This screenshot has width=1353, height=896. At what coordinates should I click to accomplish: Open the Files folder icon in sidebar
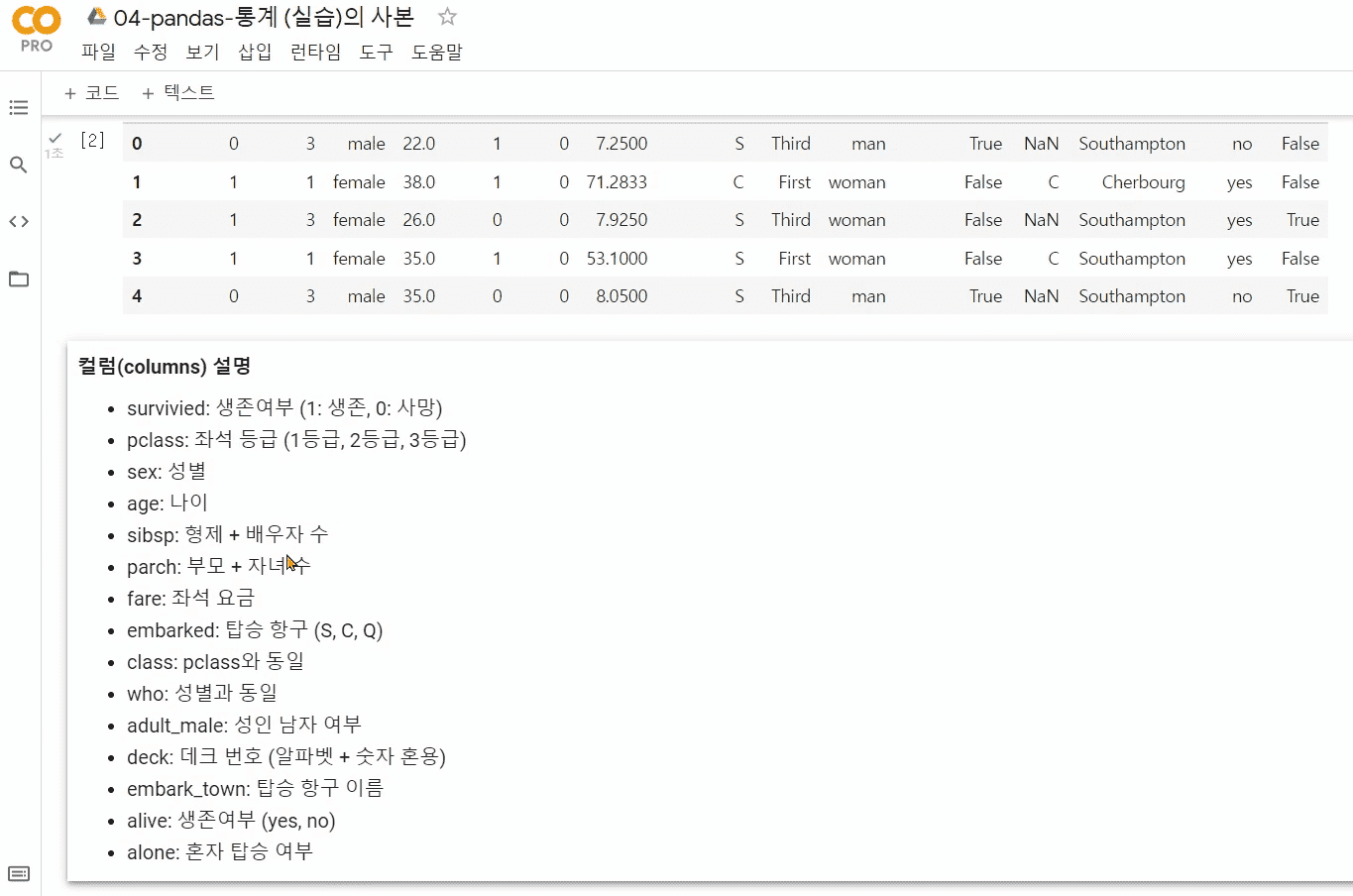click(19, 280)
